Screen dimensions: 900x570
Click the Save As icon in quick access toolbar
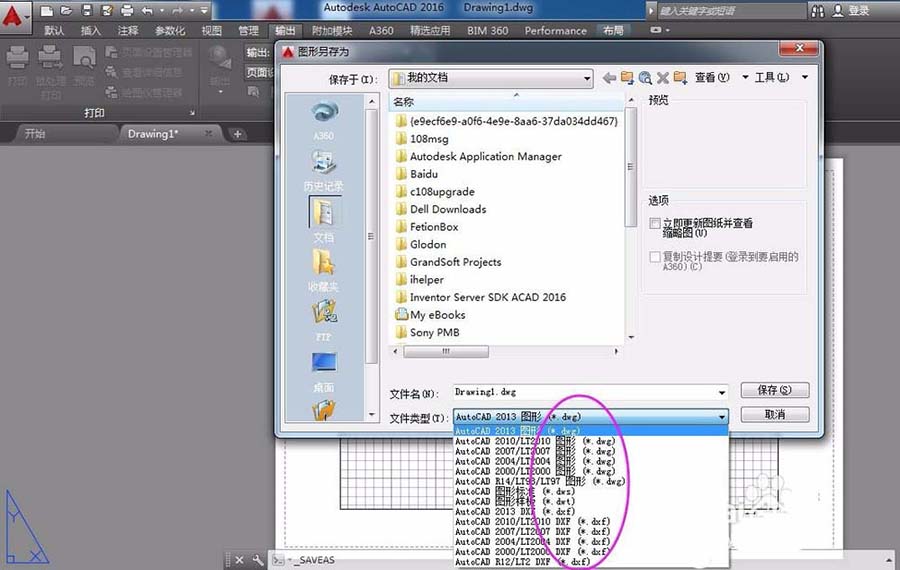107,10
